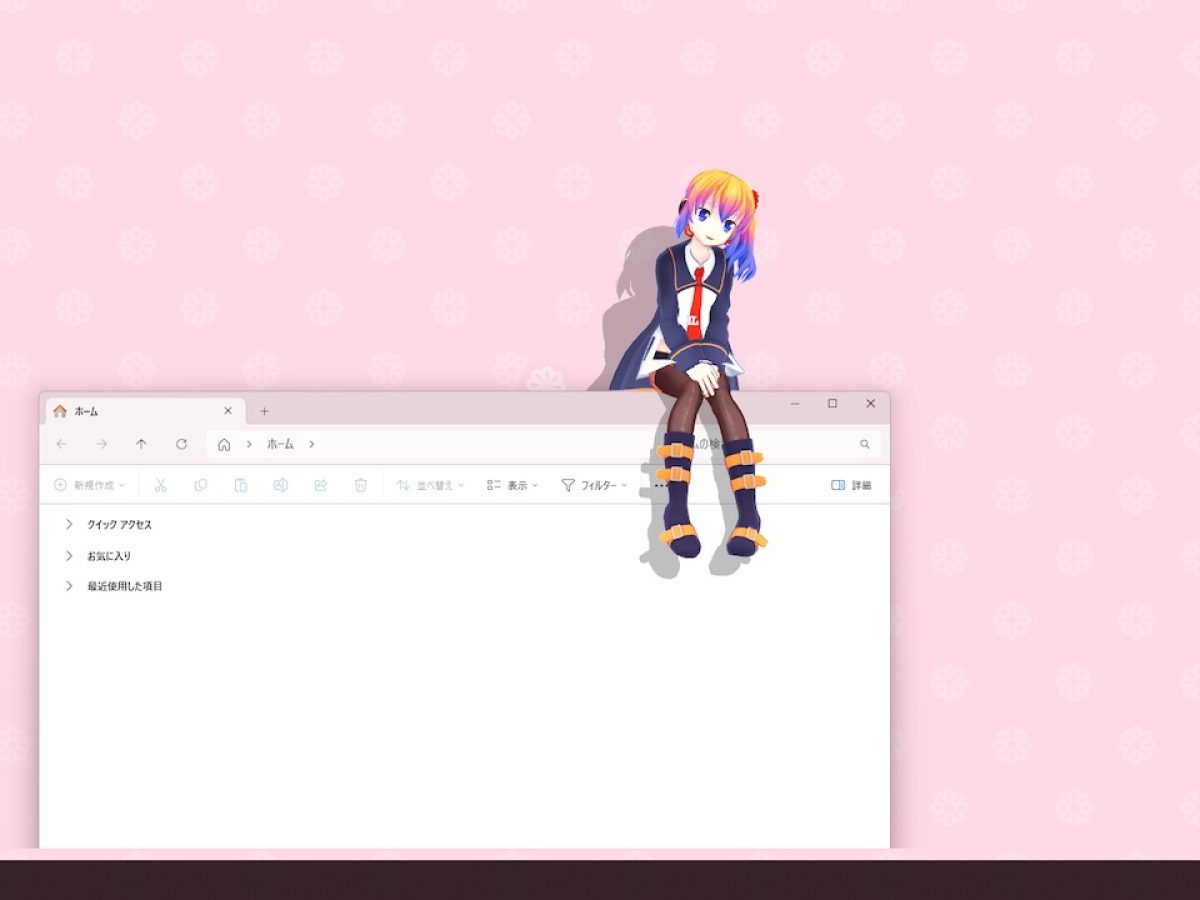Expand the クイック アクセス section

(x=69, y=524)
